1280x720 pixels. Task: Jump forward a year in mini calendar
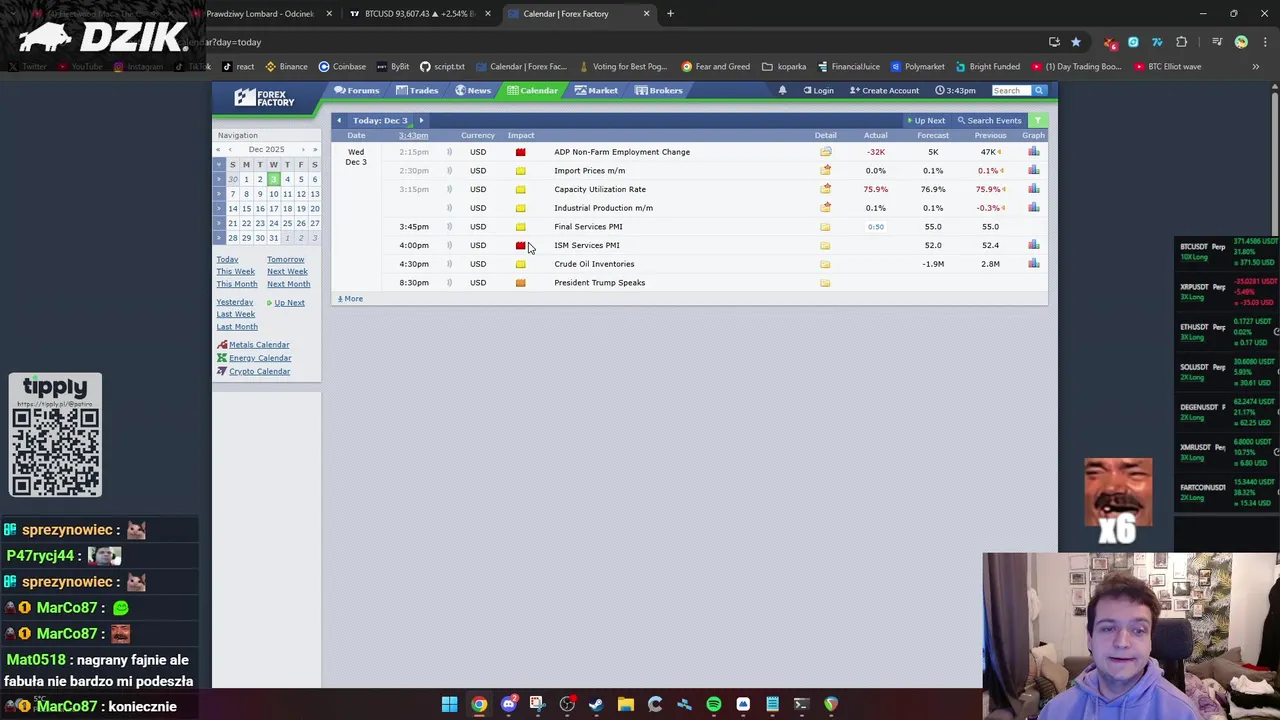[x=314, y=150]
